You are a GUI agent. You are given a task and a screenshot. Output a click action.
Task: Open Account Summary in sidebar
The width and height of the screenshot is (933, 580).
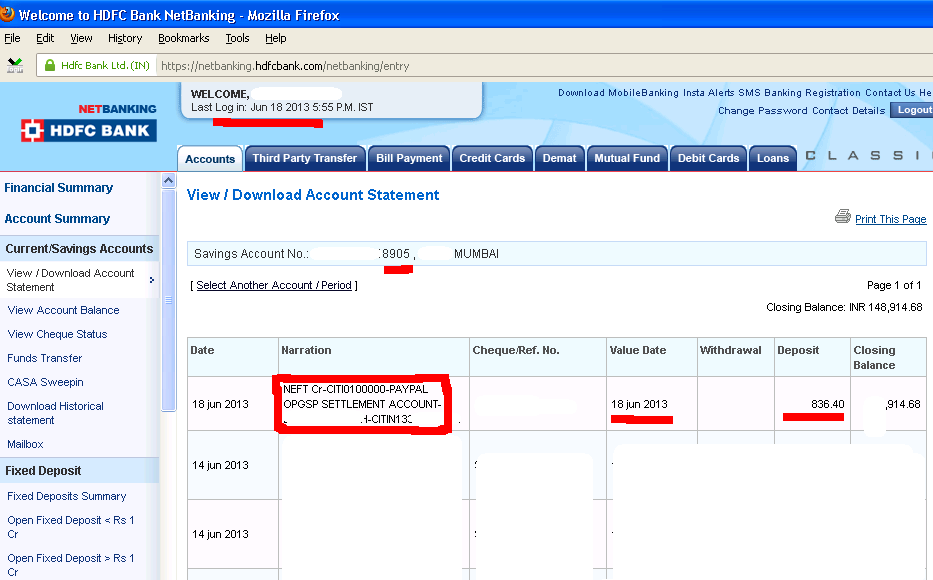(57, 219)
